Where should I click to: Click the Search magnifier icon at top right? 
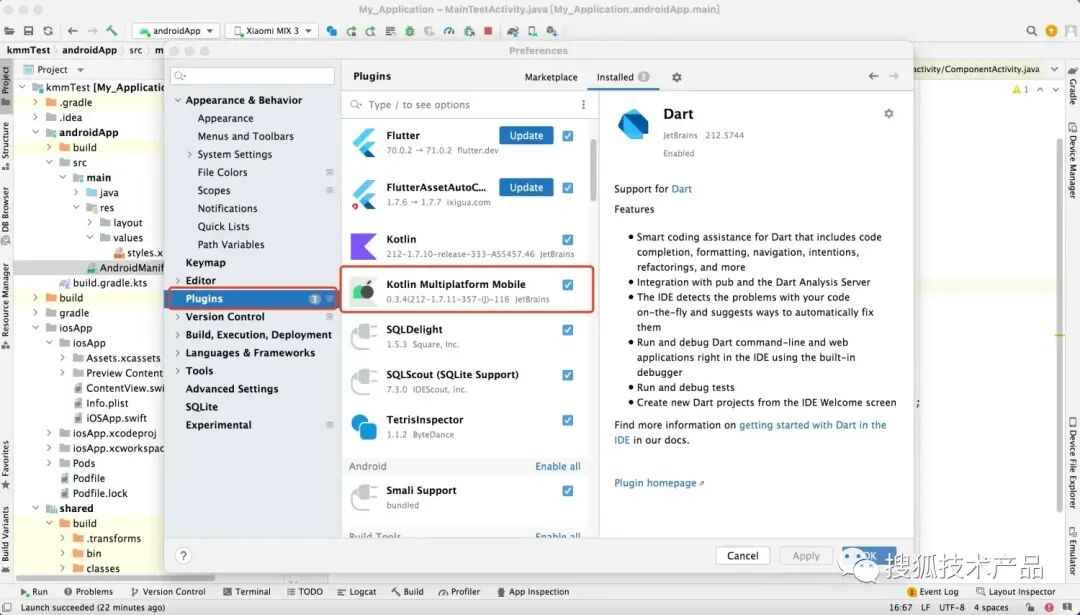click(x=1031, y=31)
